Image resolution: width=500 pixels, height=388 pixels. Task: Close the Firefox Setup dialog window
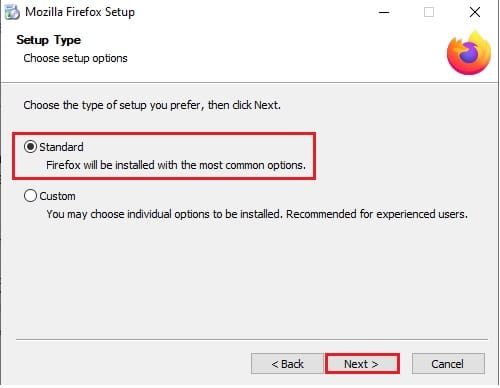coord(475,12)
